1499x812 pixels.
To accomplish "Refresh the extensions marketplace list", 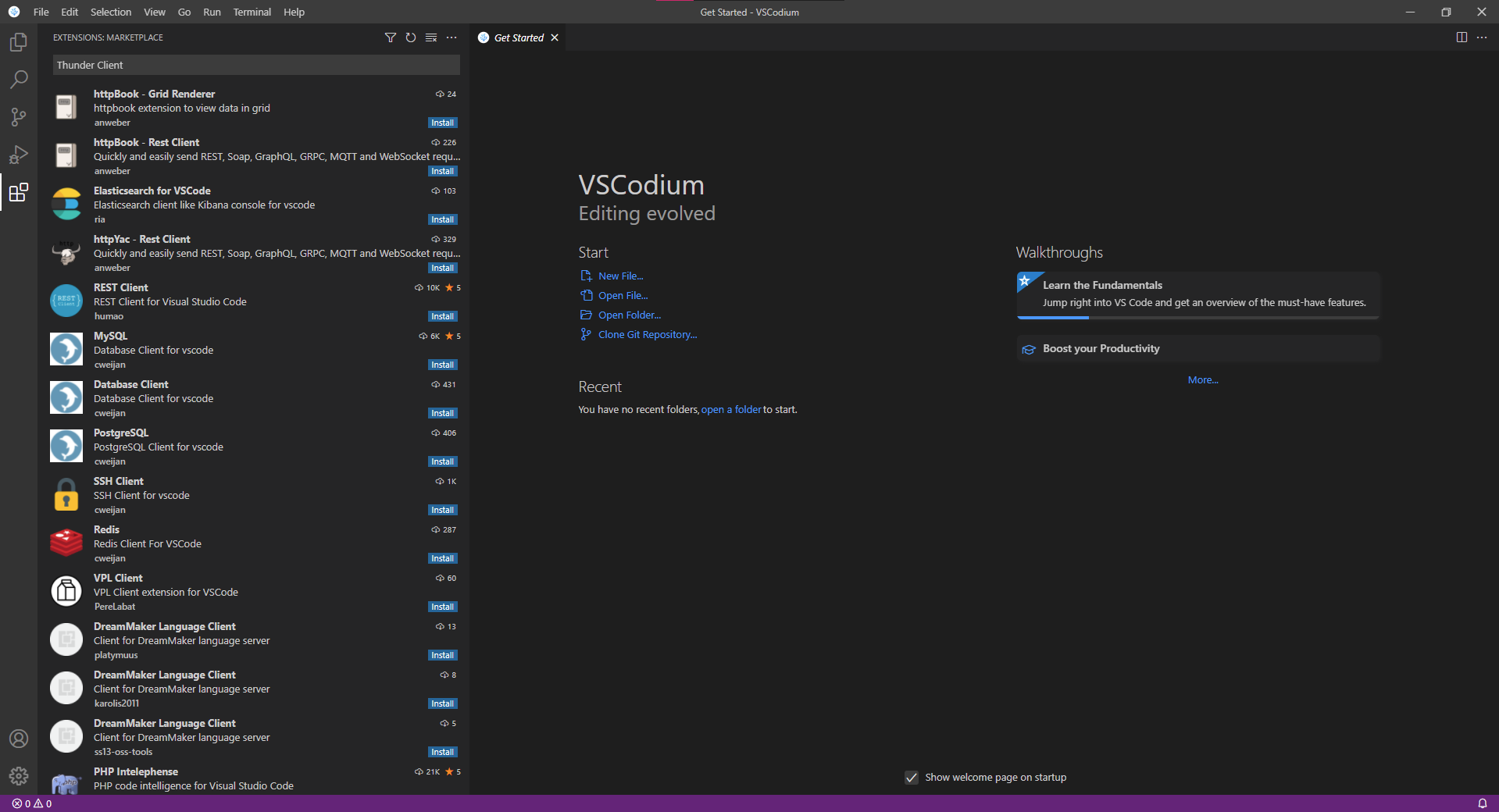I will pyautogui.click(x=410, y=37).
